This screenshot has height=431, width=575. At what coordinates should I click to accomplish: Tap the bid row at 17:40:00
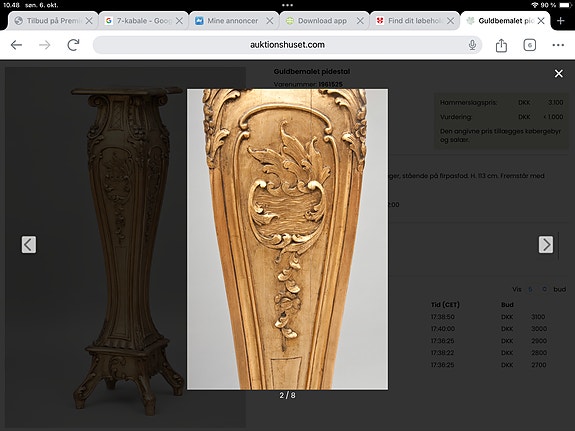[x=489, y=329]
